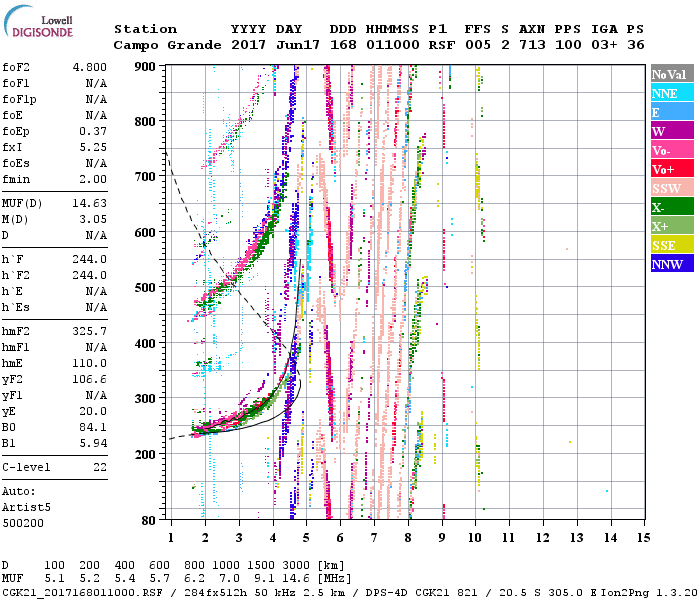This screenshot has width=700, height=600.
Task: Select the W purple legend swatch
Action: pos(672,131)
